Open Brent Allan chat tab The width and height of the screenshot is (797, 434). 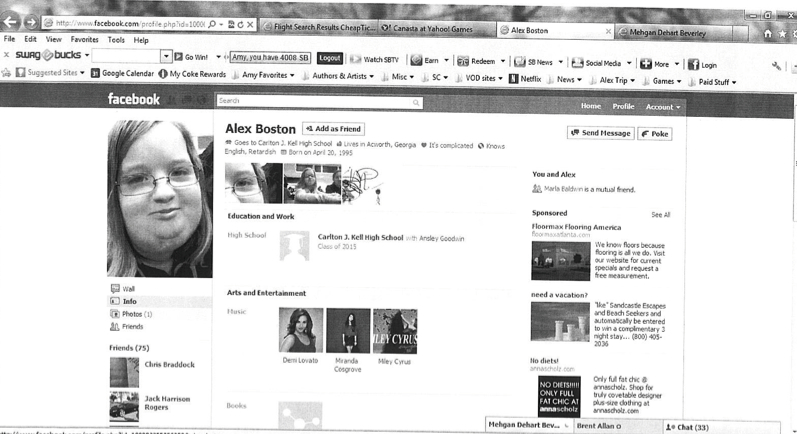click(x=618, y=426)
